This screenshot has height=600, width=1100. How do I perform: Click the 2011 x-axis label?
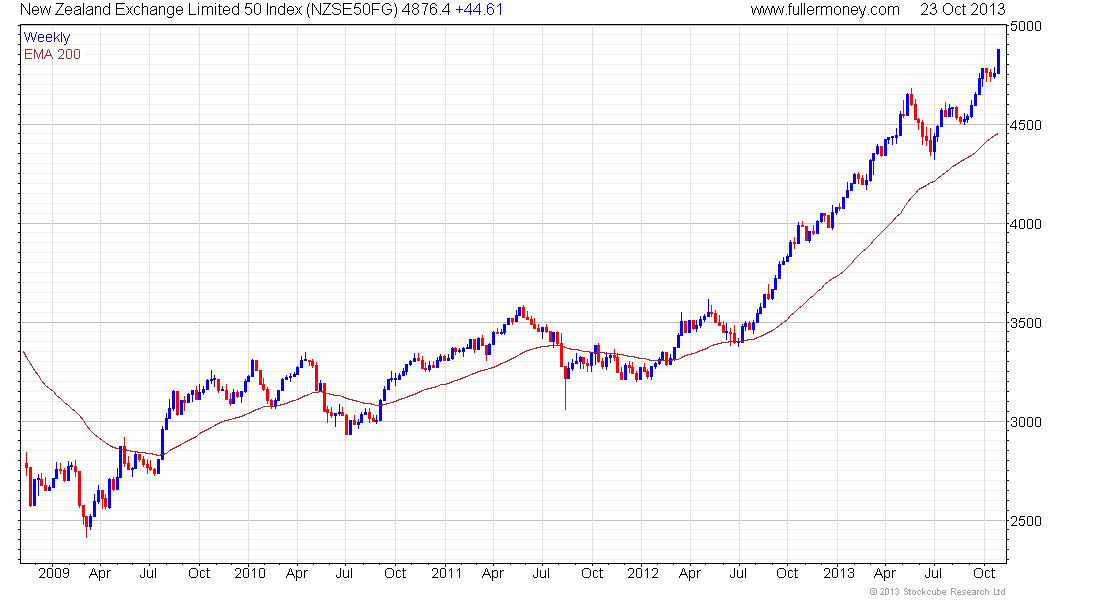point(446,573)
